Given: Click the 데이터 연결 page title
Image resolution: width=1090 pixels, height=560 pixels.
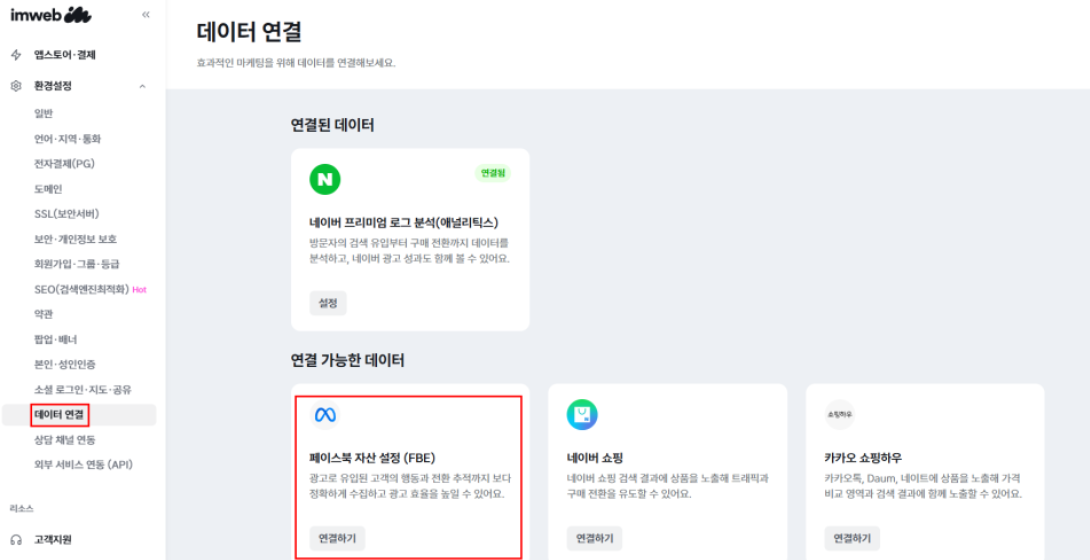Looking at the screenshot, I should click(x=249, y=33).
